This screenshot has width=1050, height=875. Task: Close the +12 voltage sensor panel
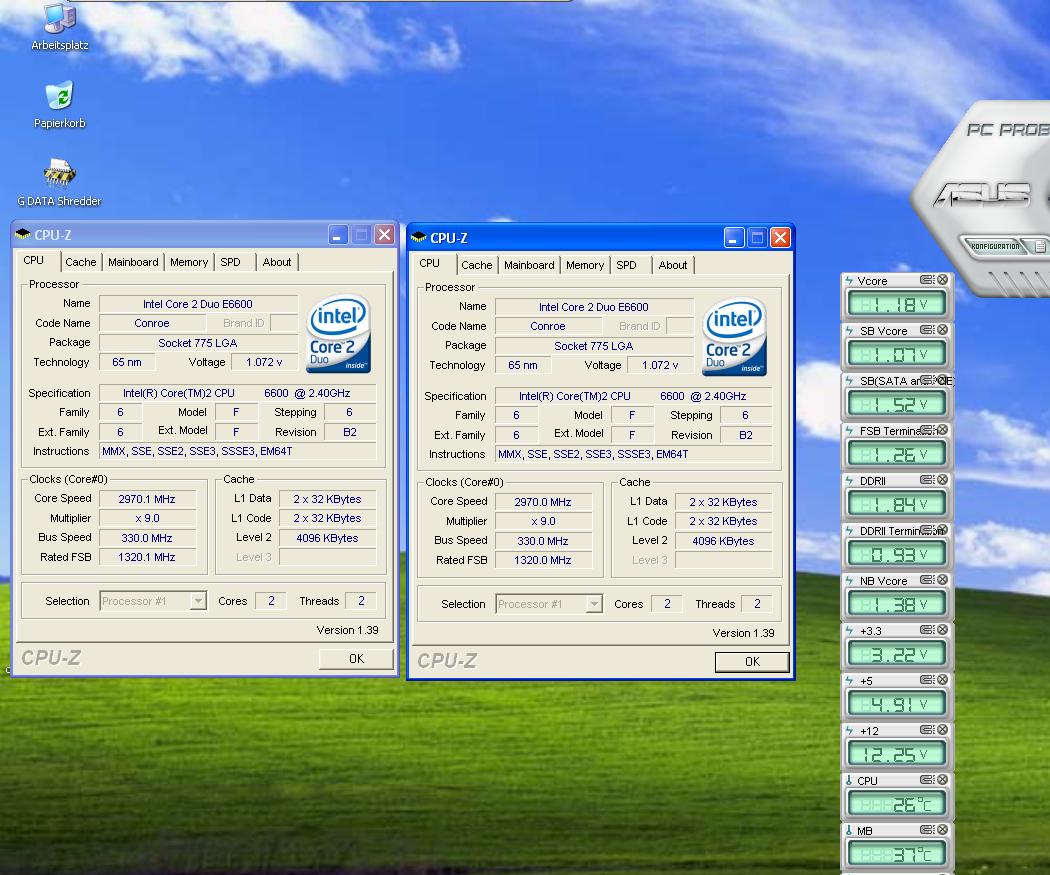coord(942,730)
